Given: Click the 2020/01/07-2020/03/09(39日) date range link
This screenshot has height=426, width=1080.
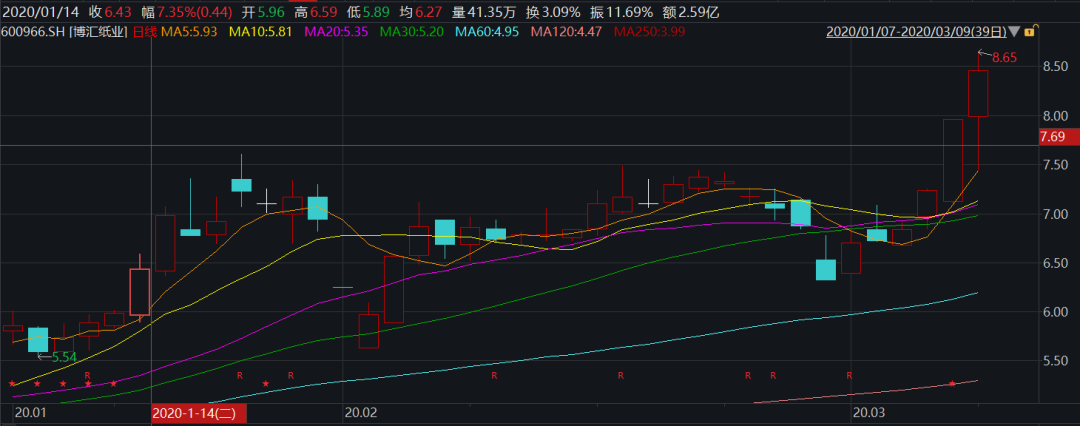Looking at the screenshot, I should (x=917, y=32).
